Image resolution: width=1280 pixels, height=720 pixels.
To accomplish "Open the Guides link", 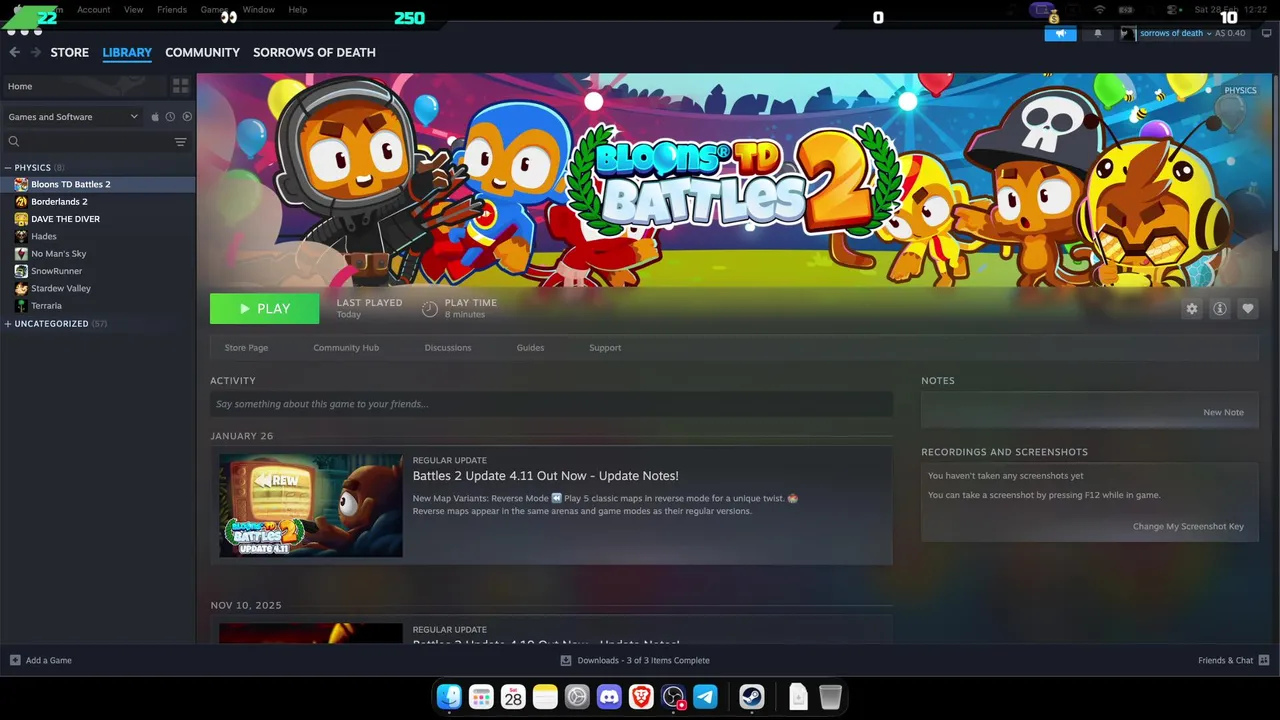I will 530,348.
